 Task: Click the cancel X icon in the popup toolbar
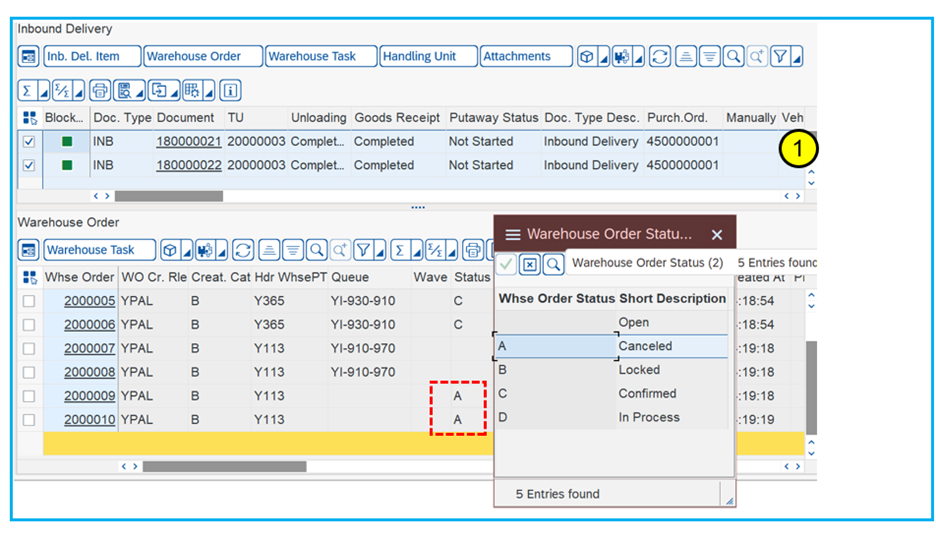coord(530,264)
